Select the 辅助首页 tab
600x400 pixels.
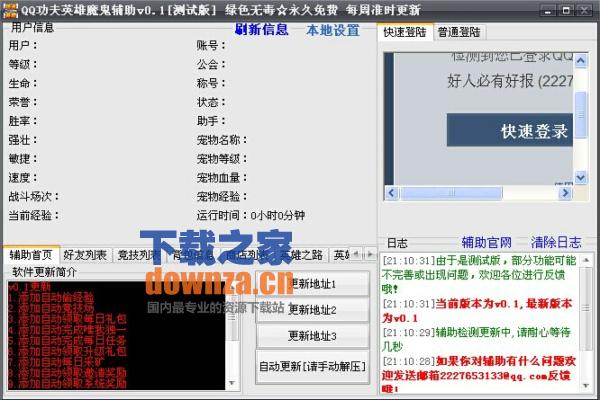pos(31,255)
